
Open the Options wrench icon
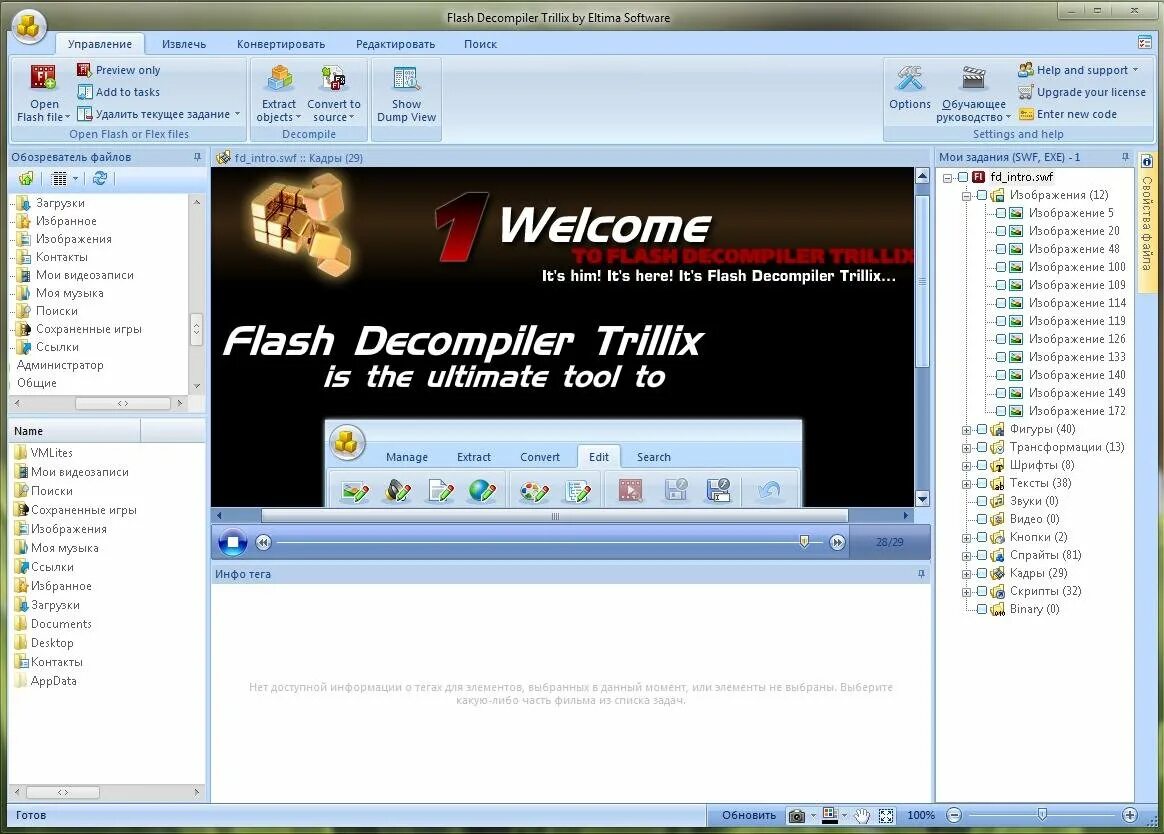pyautogui.click(x=909, y=79)
